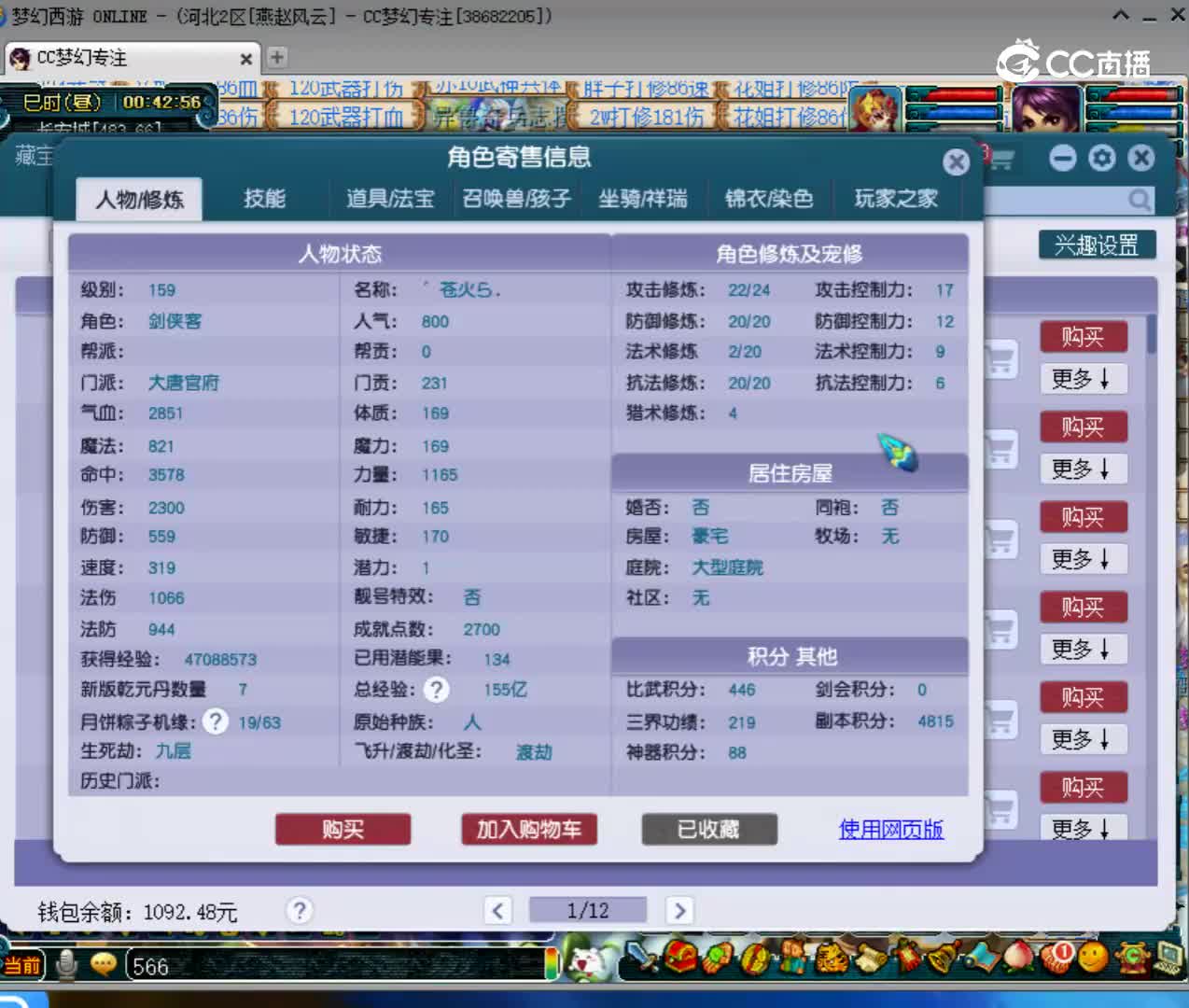Switch to the 人物/修炼 tab

pyautogui.click(x=139, y=199)
